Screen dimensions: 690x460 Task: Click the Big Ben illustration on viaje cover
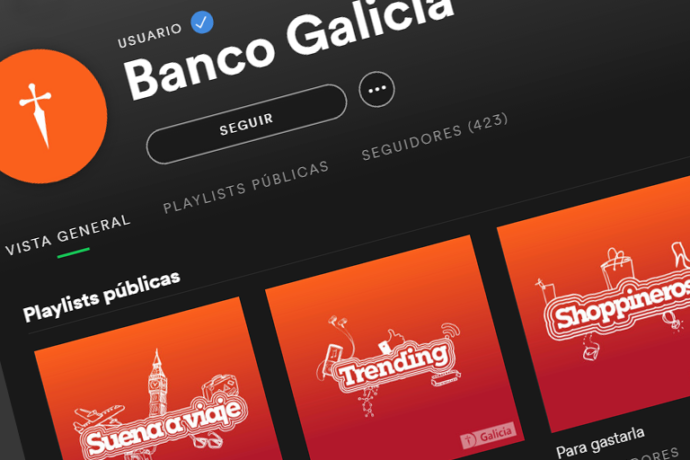[x=157, y=381]
